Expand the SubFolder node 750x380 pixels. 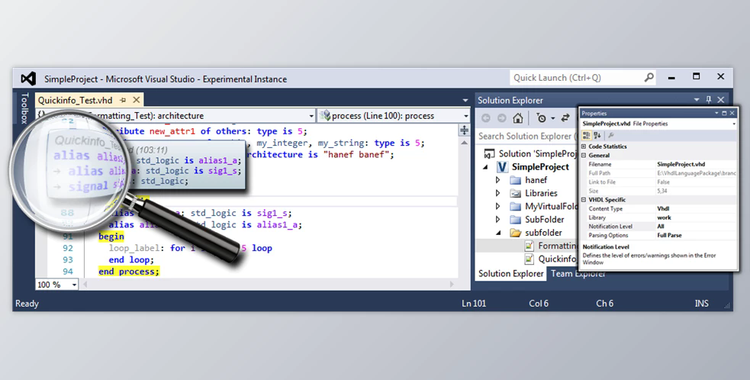[498, 220]
